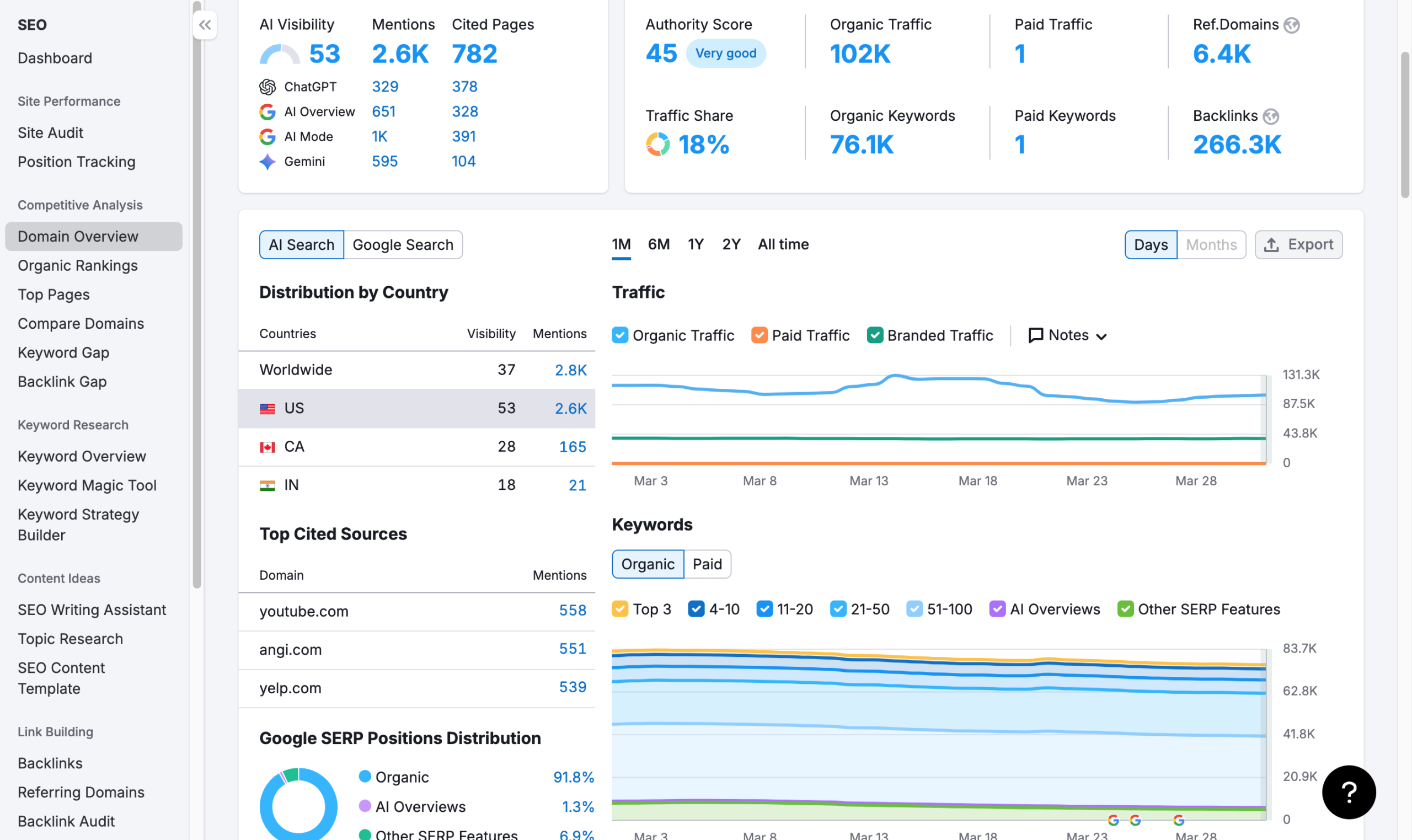
Task: Switch to the Google Search tab
Action: tap(403, 244)
